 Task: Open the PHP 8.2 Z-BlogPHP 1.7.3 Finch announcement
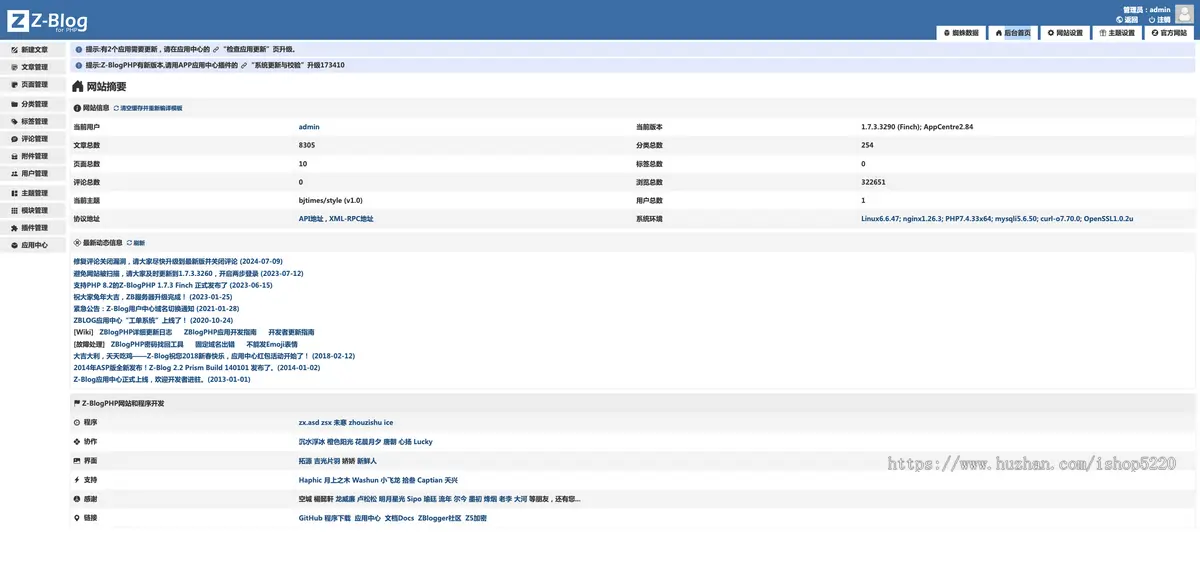pos(173,285)
